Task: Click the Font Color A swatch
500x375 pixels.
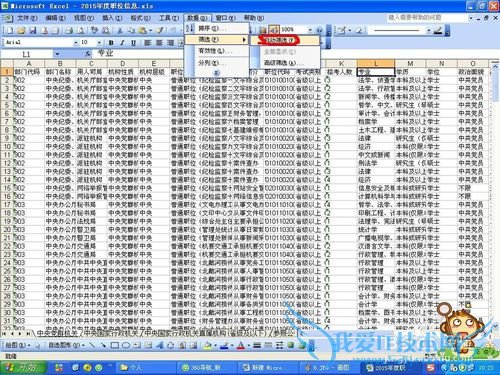Action: point(240,345)
